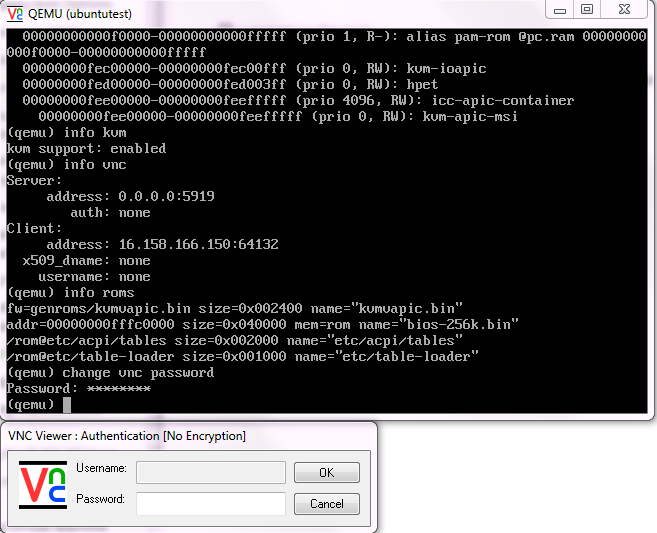This screenshot has width=657, height=533.
Task: Click the VNC icon in QEMU title bar
Action: (x=15, y=14)
